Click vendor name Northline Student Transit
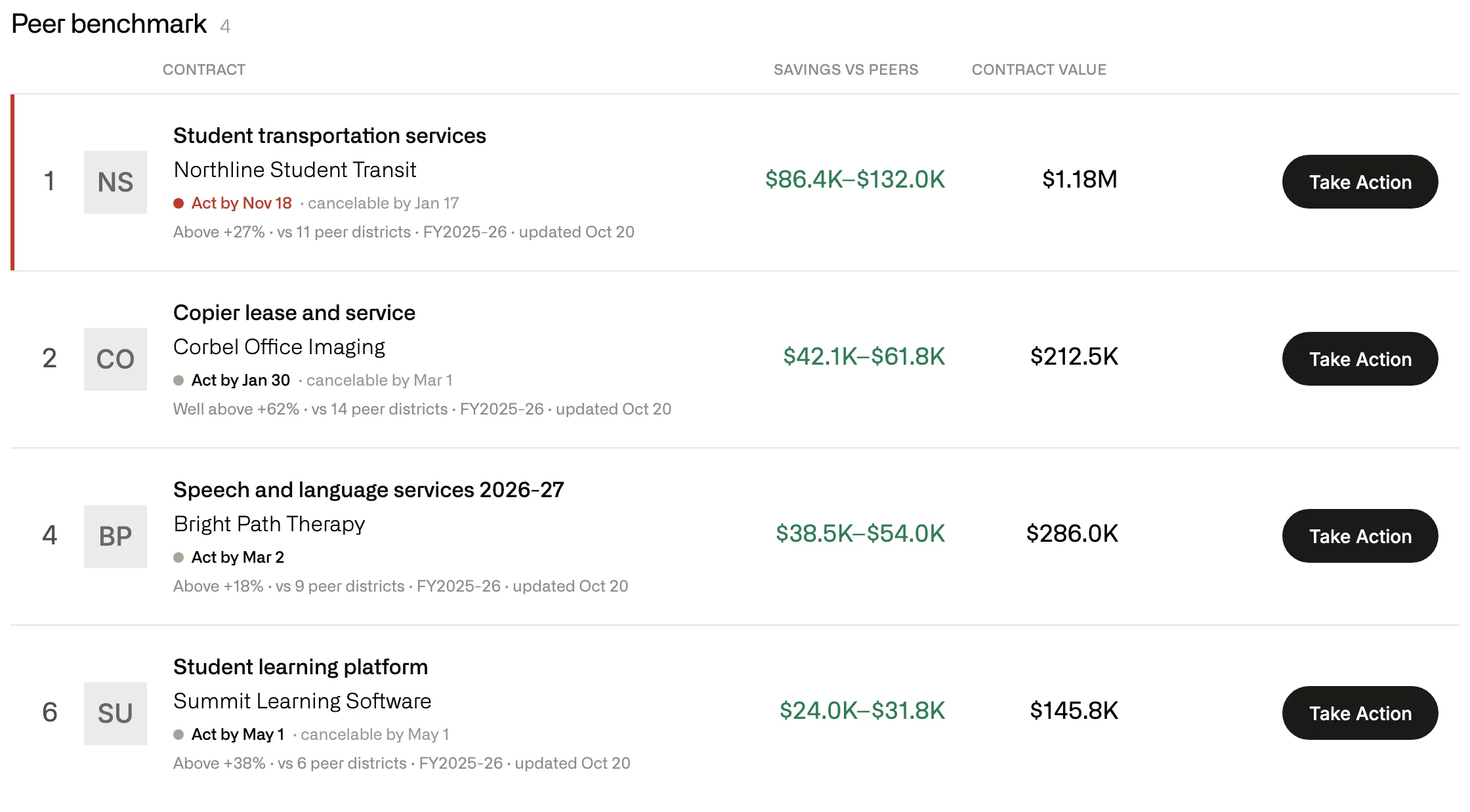Screen dimensions: 1470x812 click(x=295, y=170)
